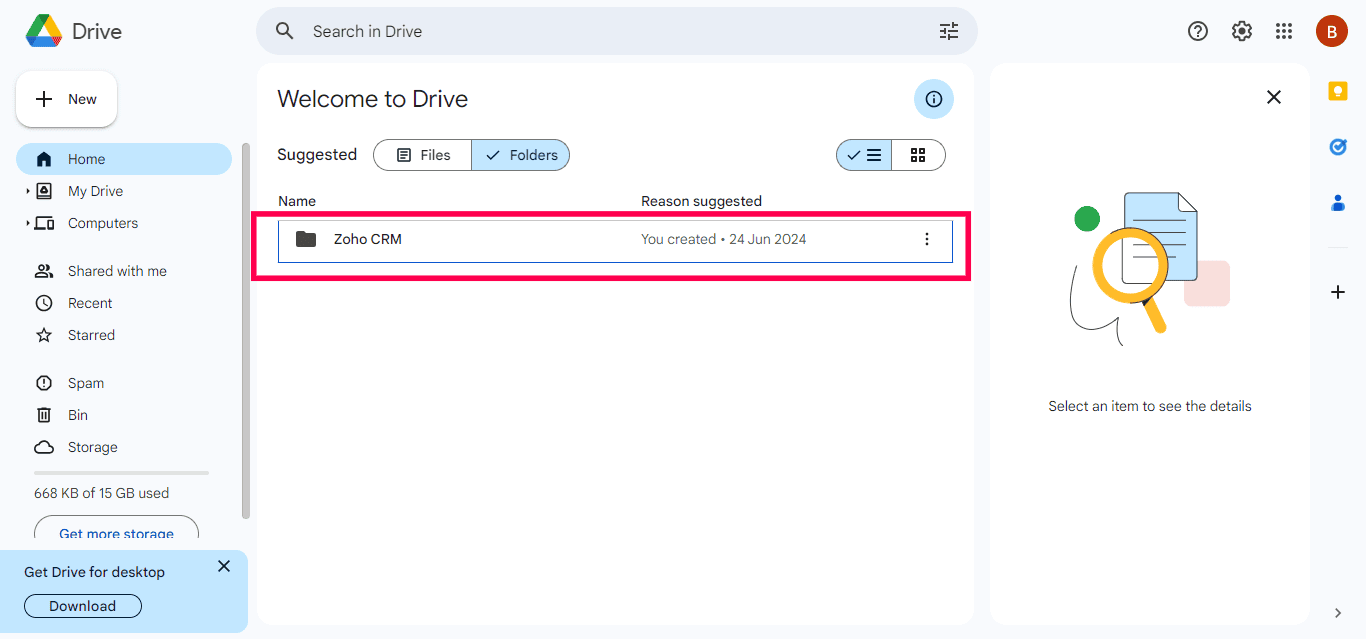Click the New button
Viewport: 1366px width, 639px height.
[x=66, y=99]
